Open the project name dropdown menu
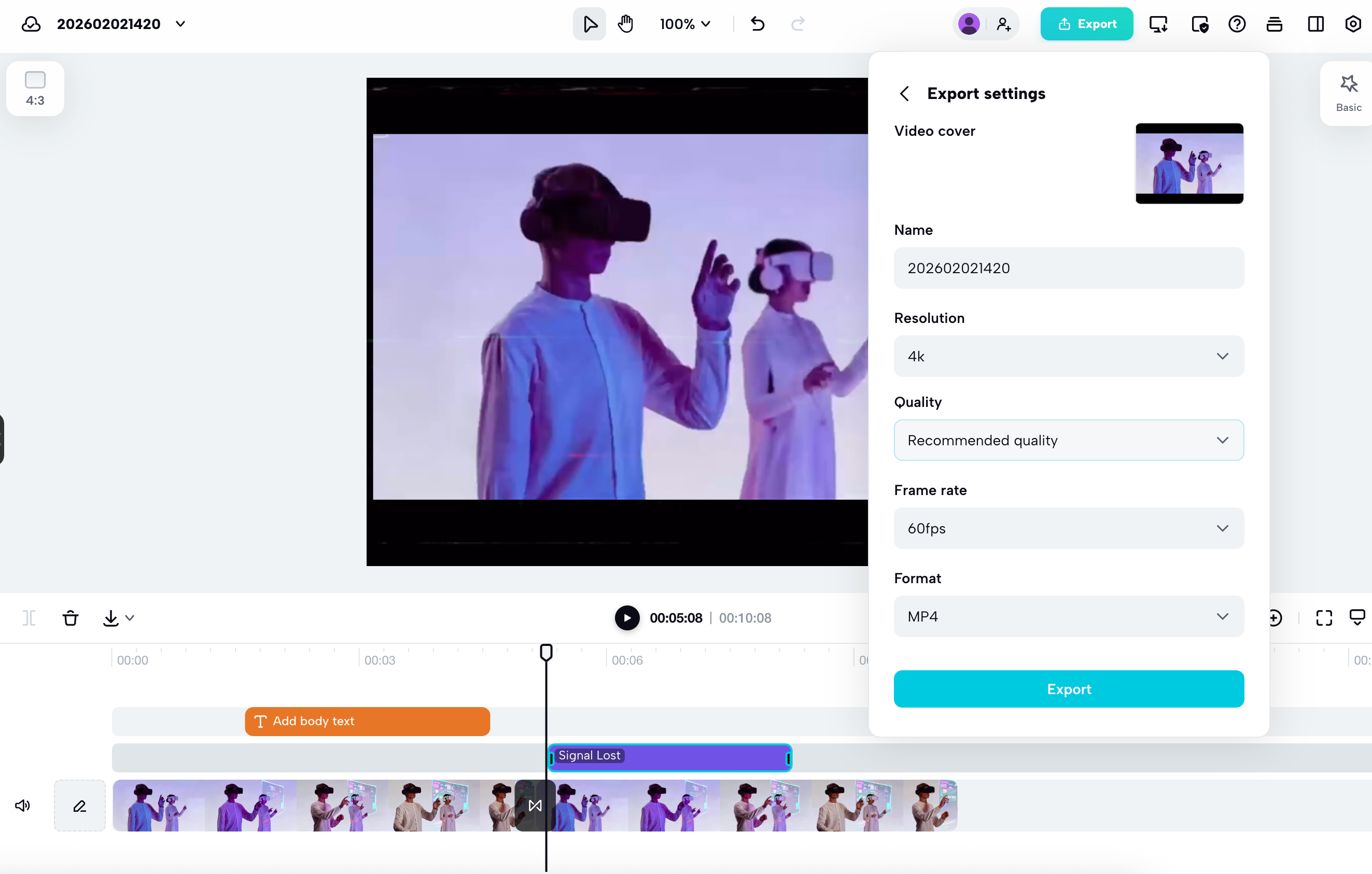 pos(180,24)
